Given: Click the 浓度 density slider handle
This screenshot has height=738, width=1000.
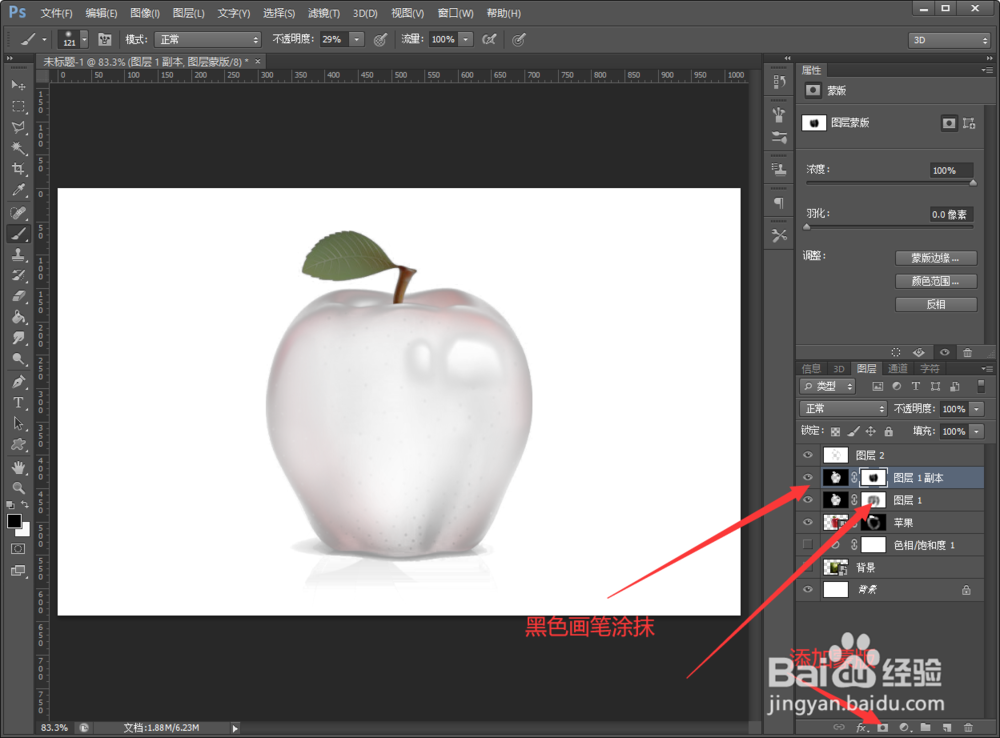Looking at the screenshot, I should [x=973, y=184].
